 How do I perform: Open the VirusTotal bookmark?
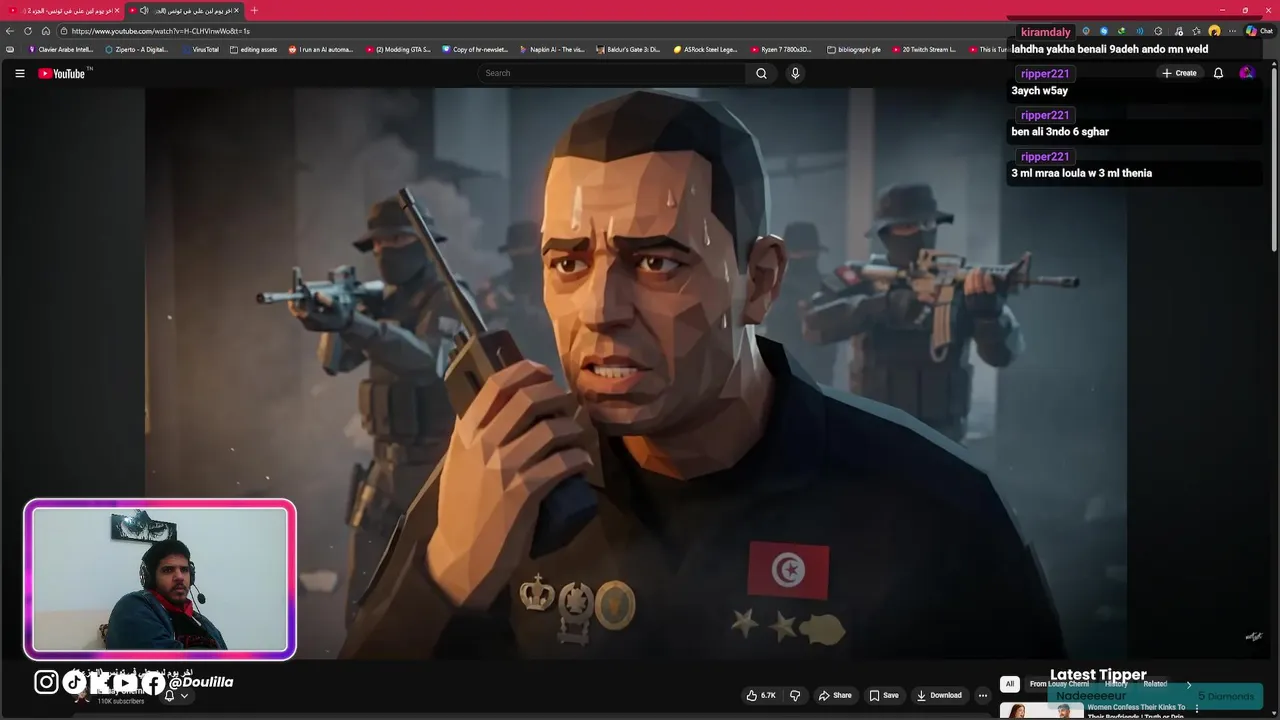(200, 49)
